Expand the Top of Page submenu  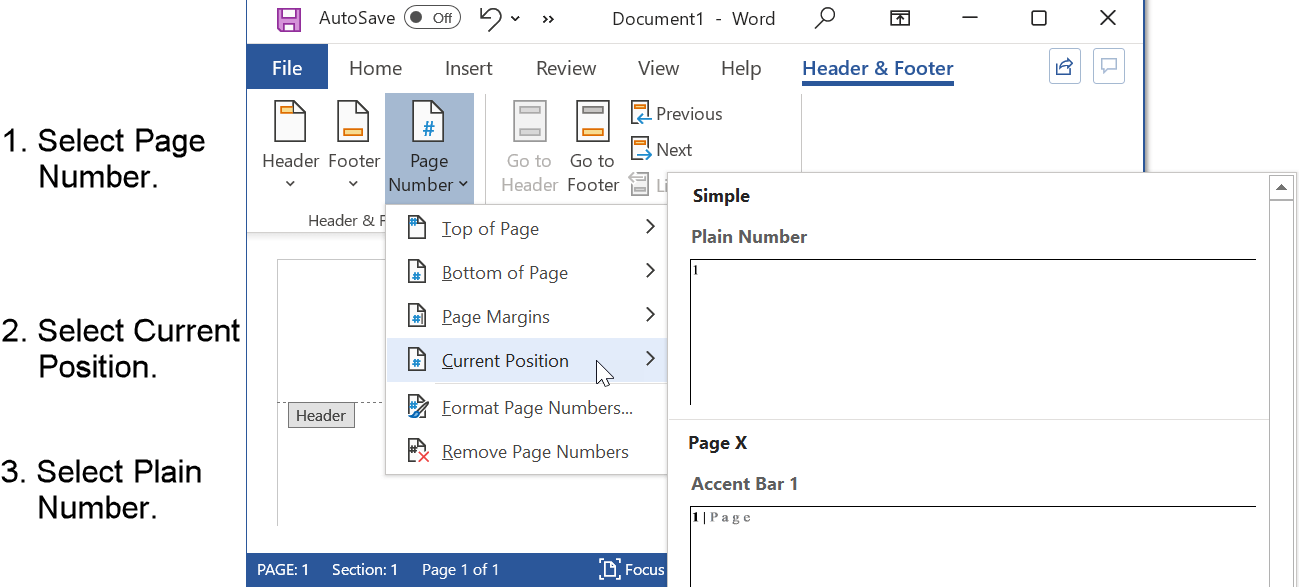(x=489, y=228)
